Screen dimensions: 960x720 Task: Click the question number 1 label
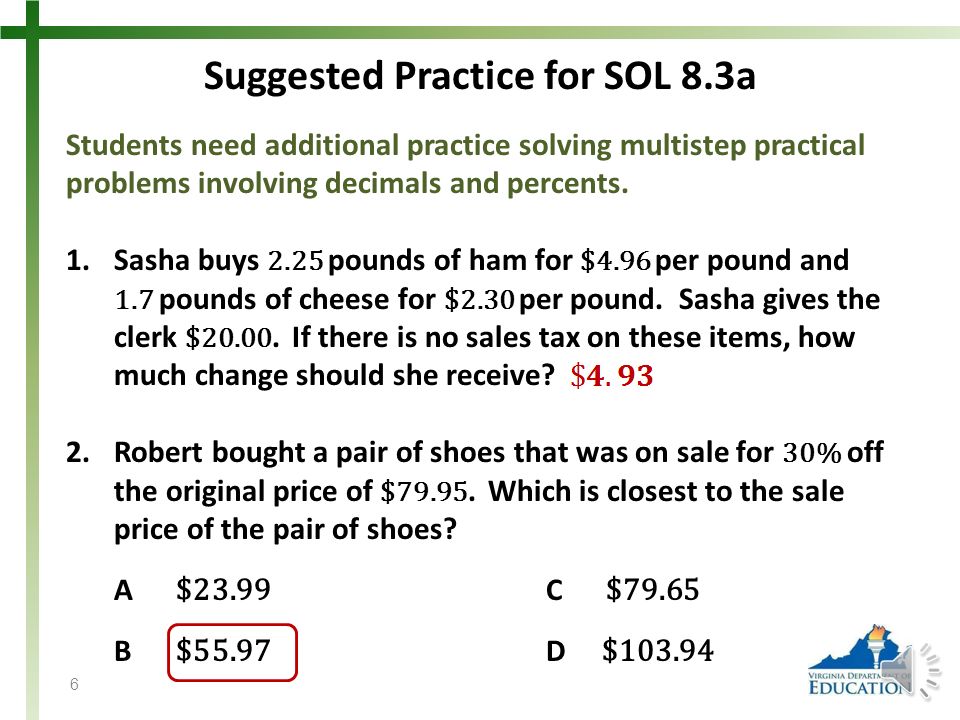pos(78,261)
